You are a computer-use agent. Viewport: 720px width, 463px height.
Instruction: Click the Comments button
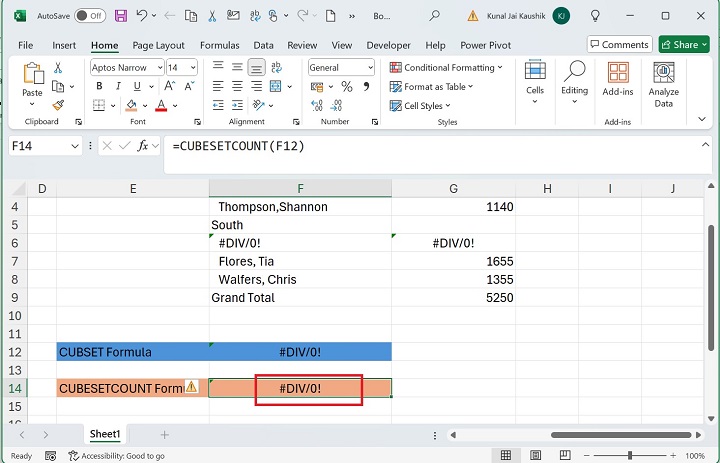[x=619, y=45]
